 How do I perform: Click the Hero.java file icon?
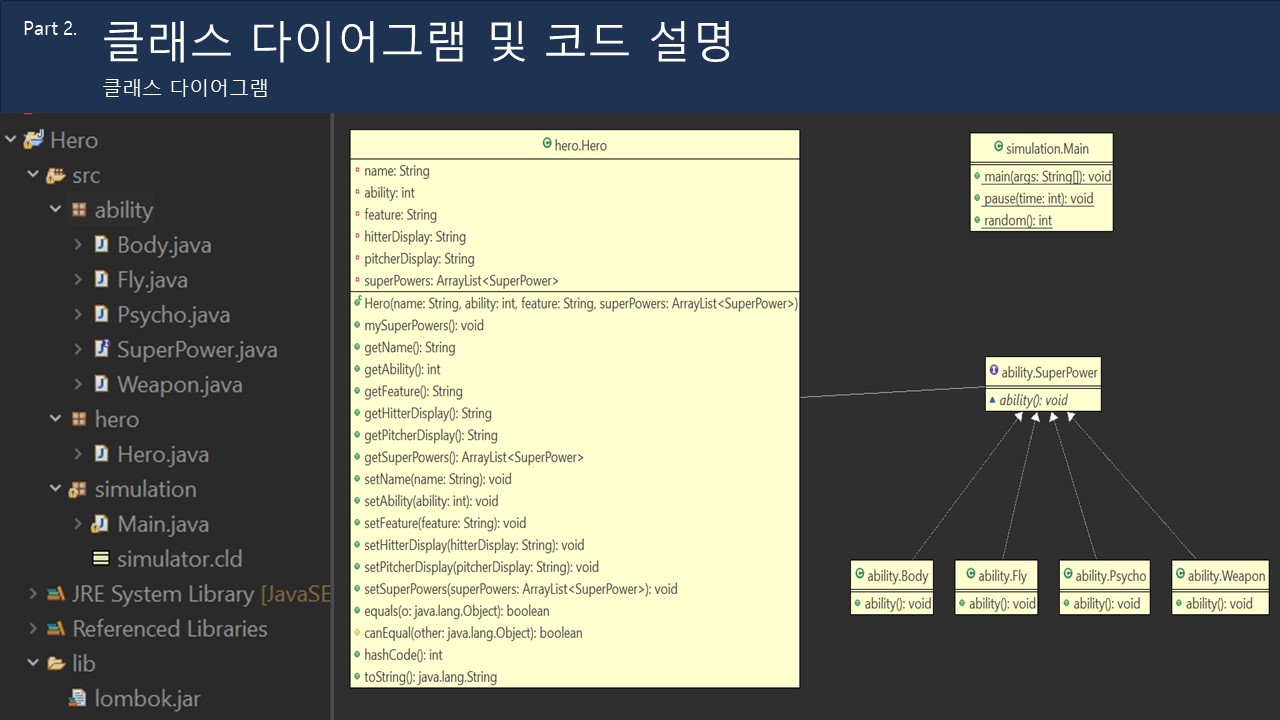coord(101,454)
